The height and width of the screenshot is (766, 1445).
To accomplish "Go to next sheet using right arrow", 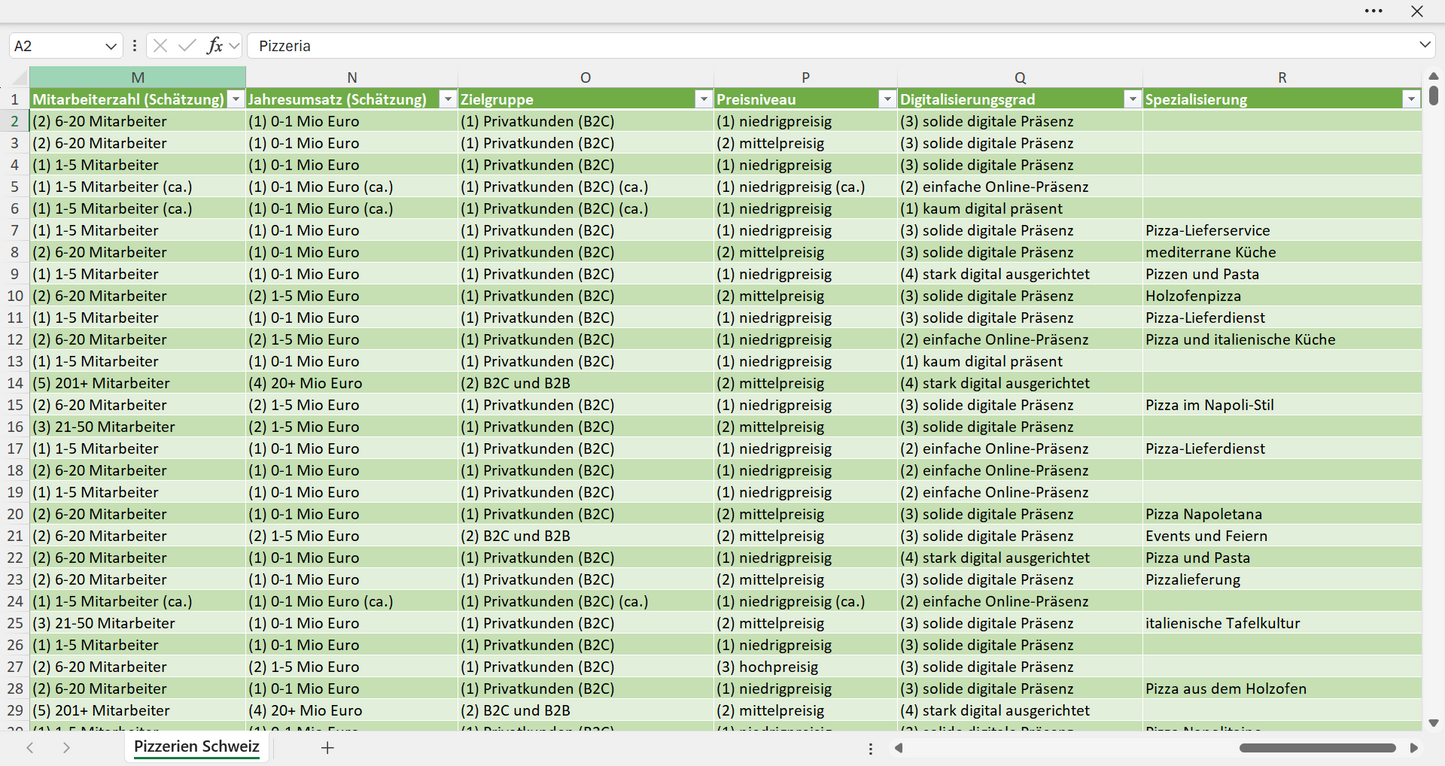I will 66,748.
